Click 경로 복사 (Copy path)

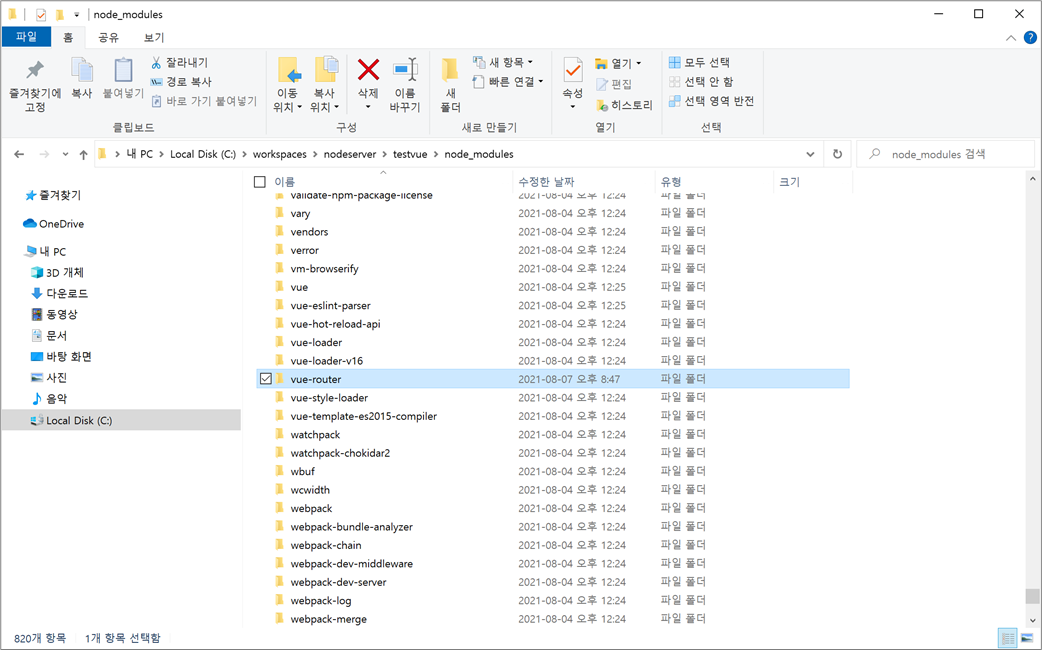tap(181, 82)
